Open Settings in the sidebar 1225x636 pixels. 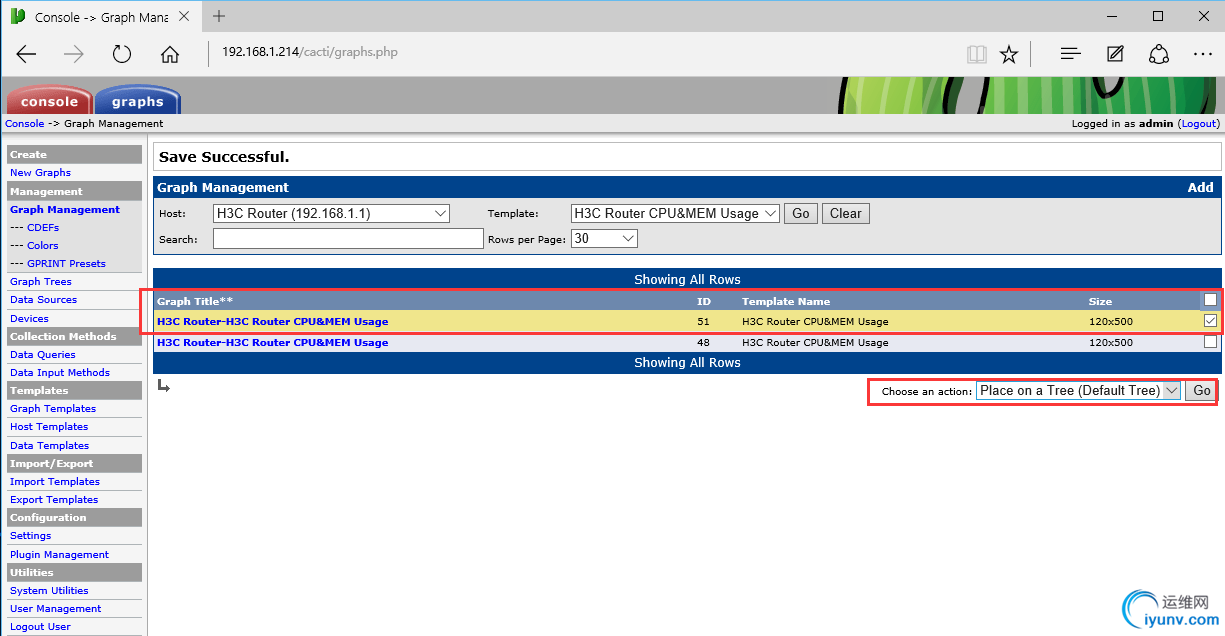click(x=30, y=536)
